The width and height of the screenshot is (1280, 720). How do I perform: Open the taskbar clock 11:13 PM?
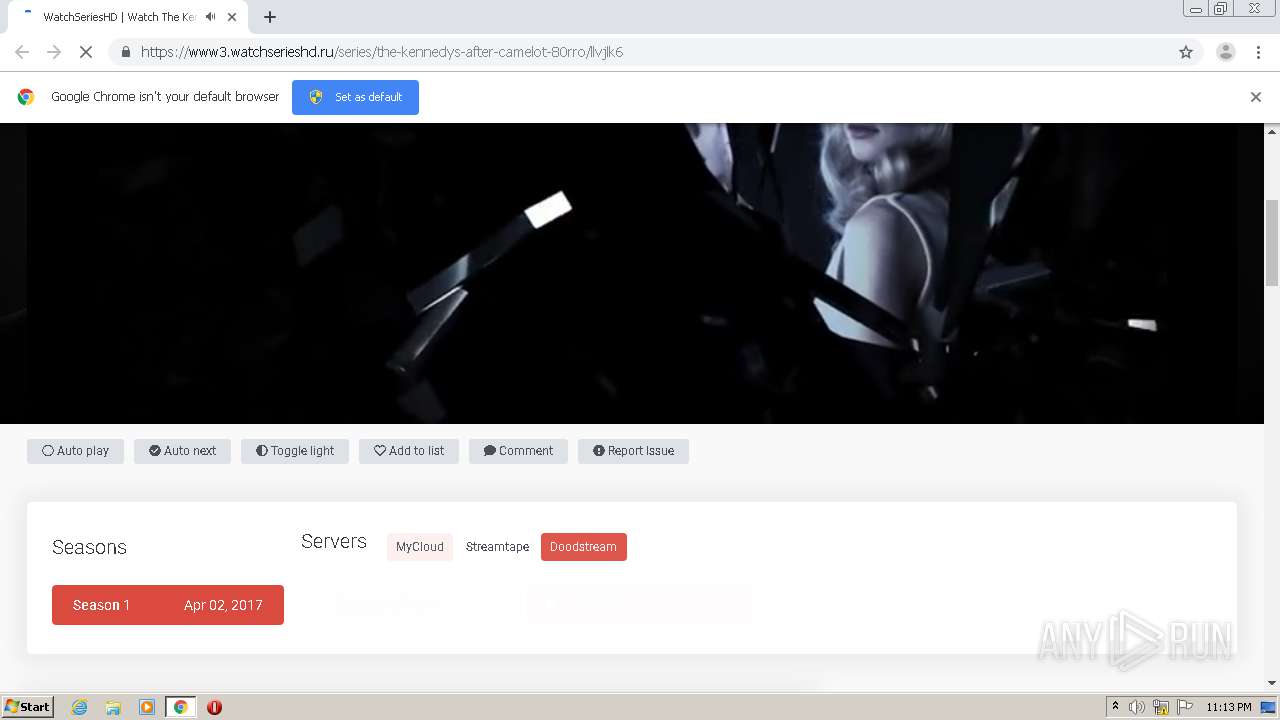coord(1229,707)
